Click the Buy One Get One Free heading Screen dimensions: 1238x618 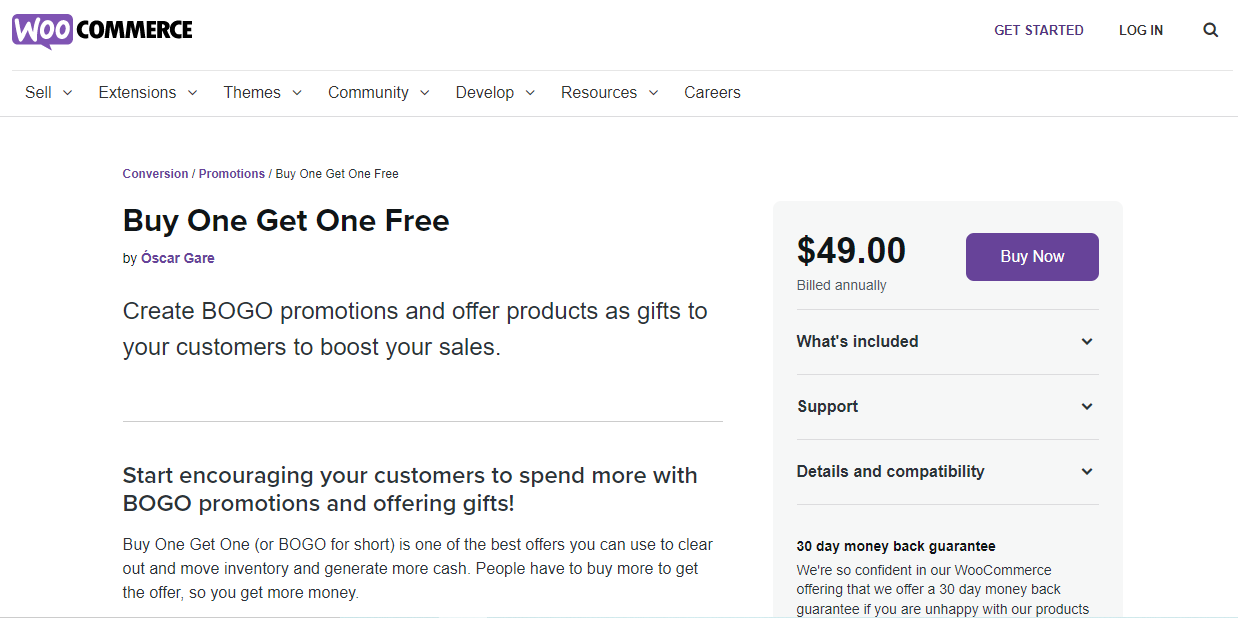(x=286, y=220)
